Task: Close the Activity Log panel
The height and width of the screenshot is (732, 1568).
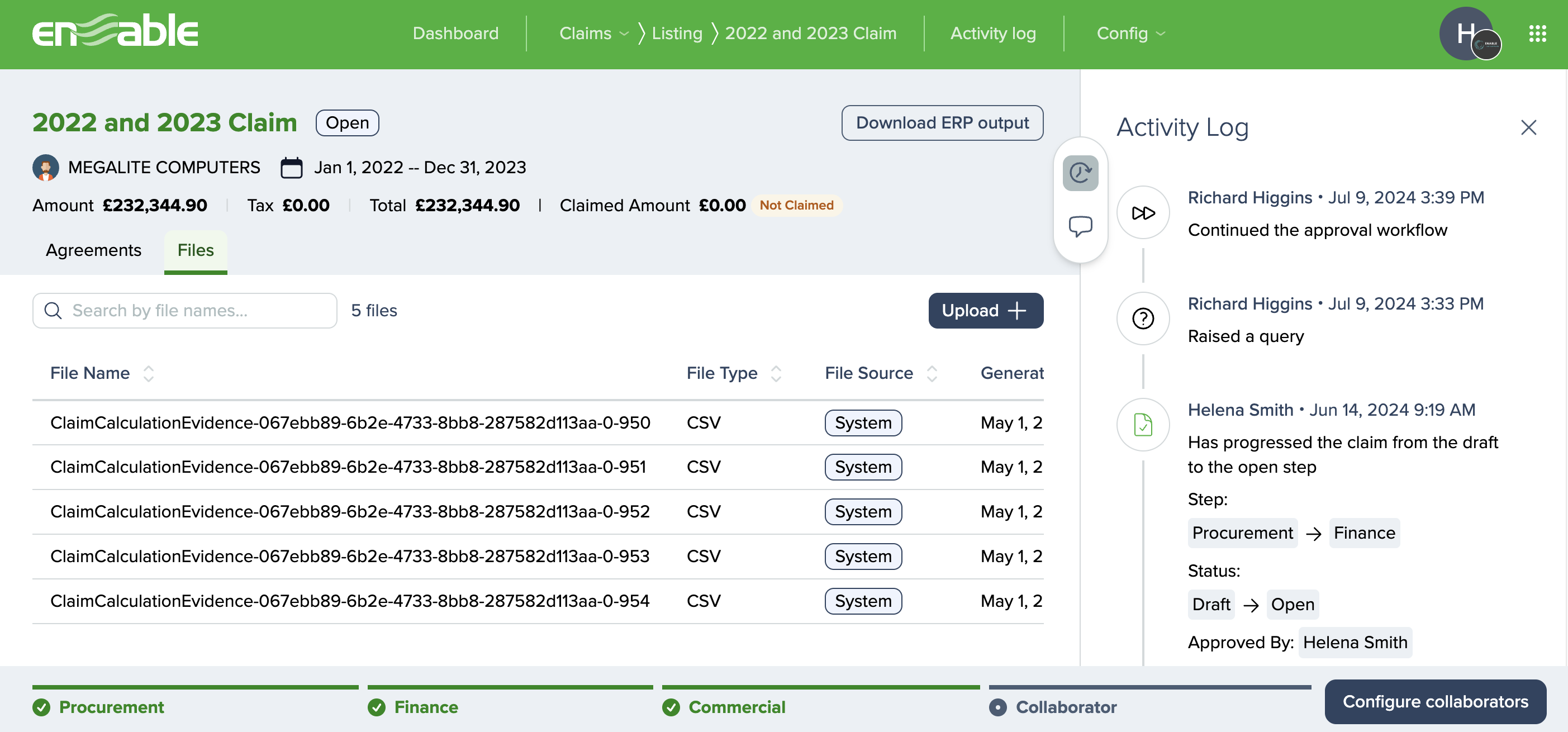Action: click(1528, 127)
